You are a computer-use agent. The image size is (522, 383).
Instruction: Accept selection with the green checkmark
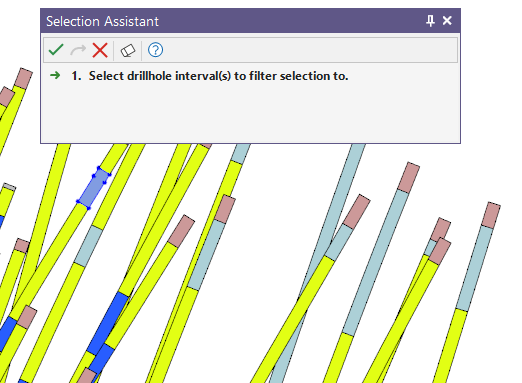[x=56, y=50]
